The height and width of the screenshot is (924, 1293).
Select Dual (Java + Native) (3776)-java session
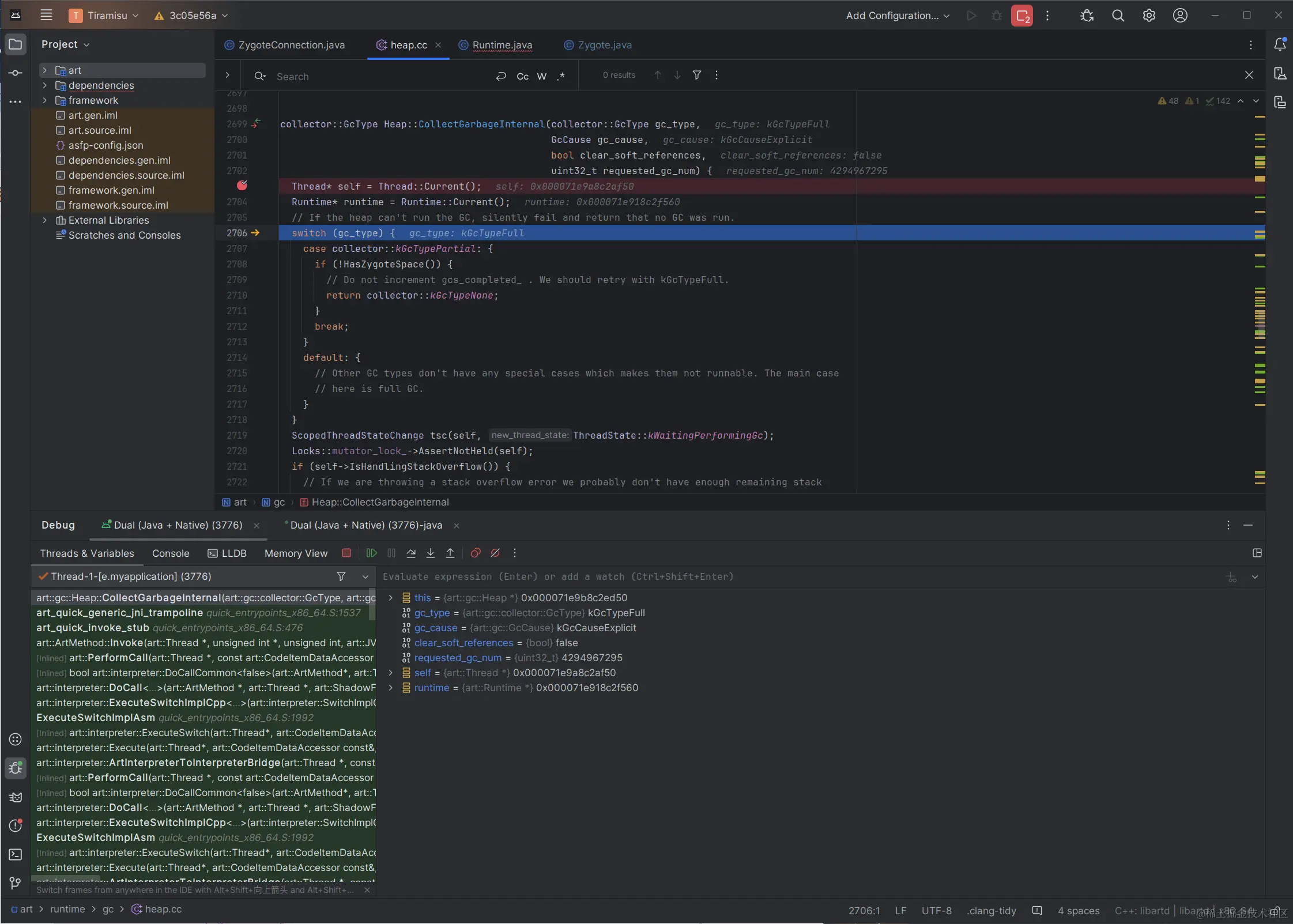366,525
